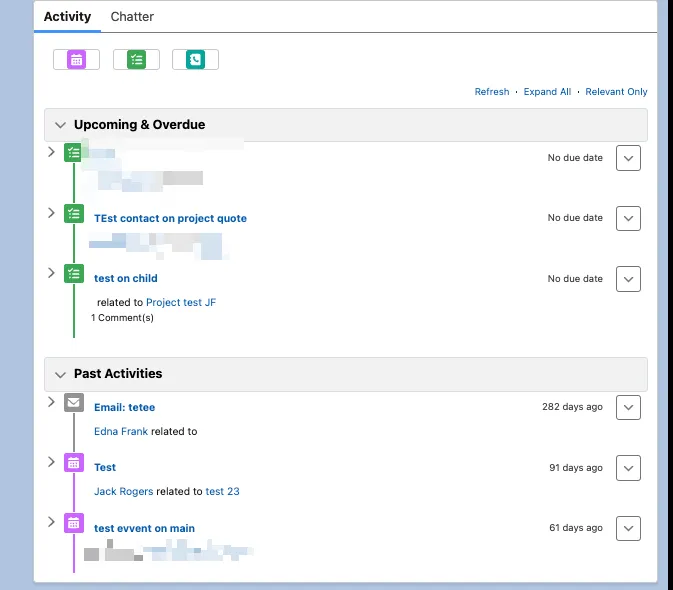The image size is (673, 590).
Task: Expand test evvent on main details
Action: tap(51, 522)
